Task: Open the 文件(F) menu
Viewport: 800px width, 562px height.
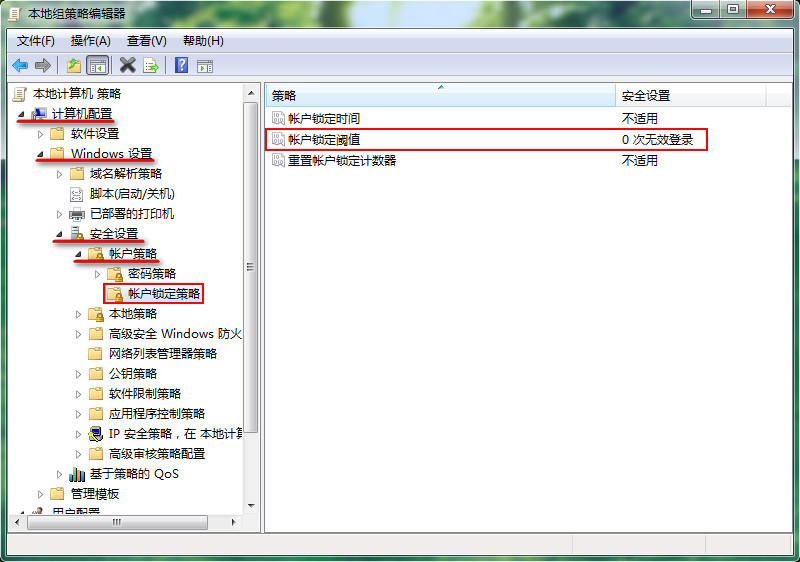Action: [x=36, y=41]
